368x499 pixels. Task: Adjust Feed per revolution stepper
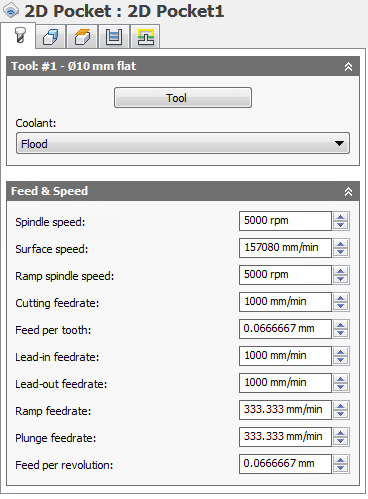341,464
